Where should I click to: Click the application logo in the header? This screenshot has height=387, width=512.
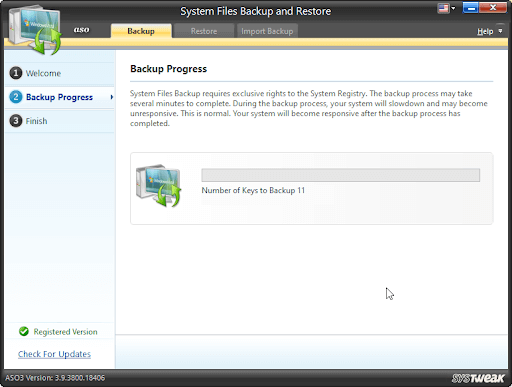(35, 29)
